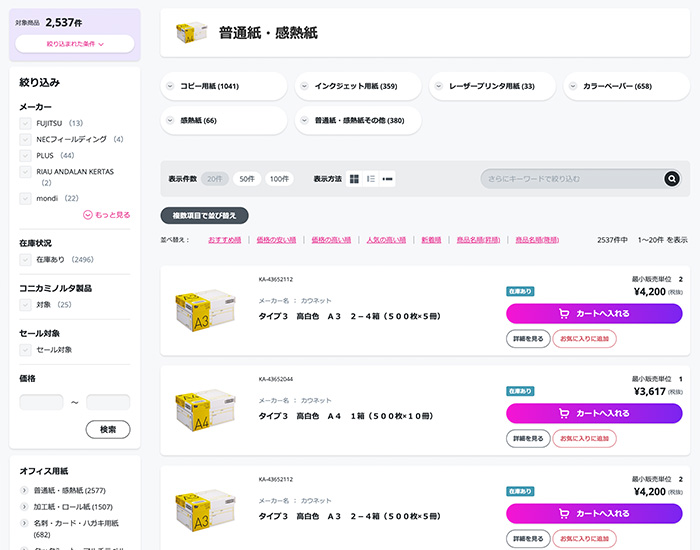
Task: Expand the レーザープリンタ用紙 (33) category
Action: [492, 86]
